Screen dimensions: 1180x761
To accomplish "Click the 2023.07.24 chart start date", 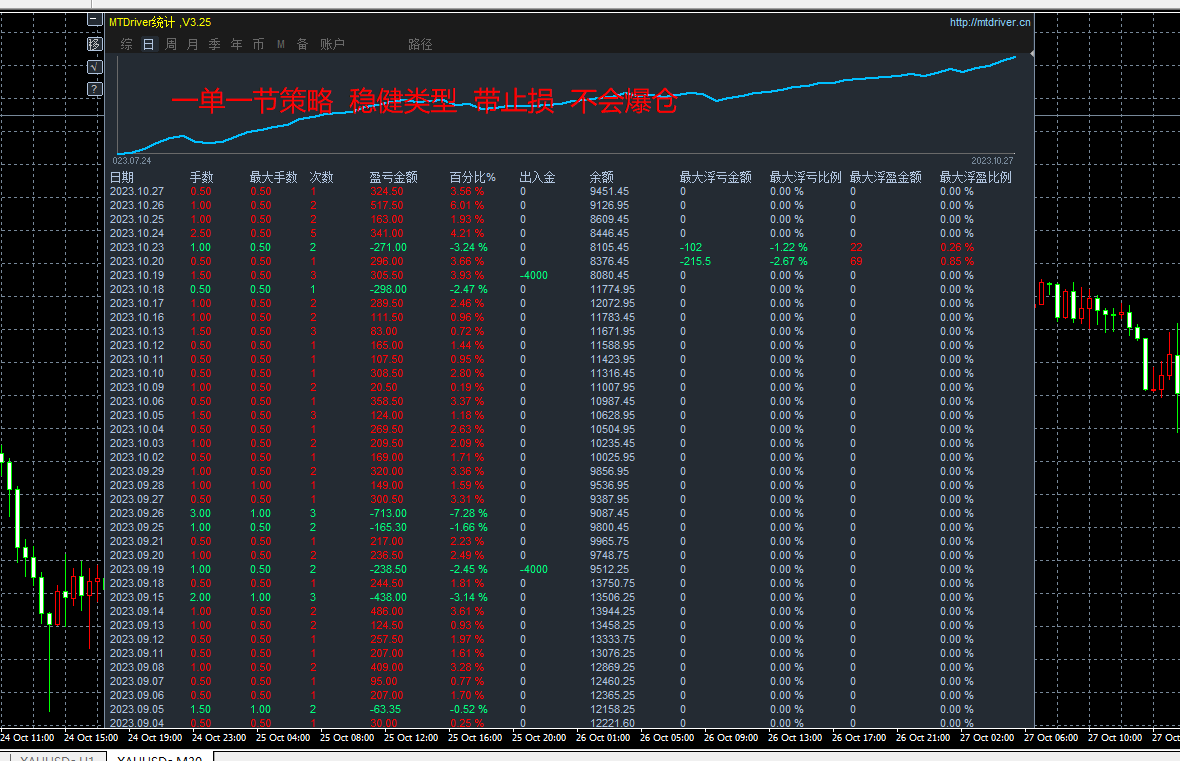I will click(132, 160).
